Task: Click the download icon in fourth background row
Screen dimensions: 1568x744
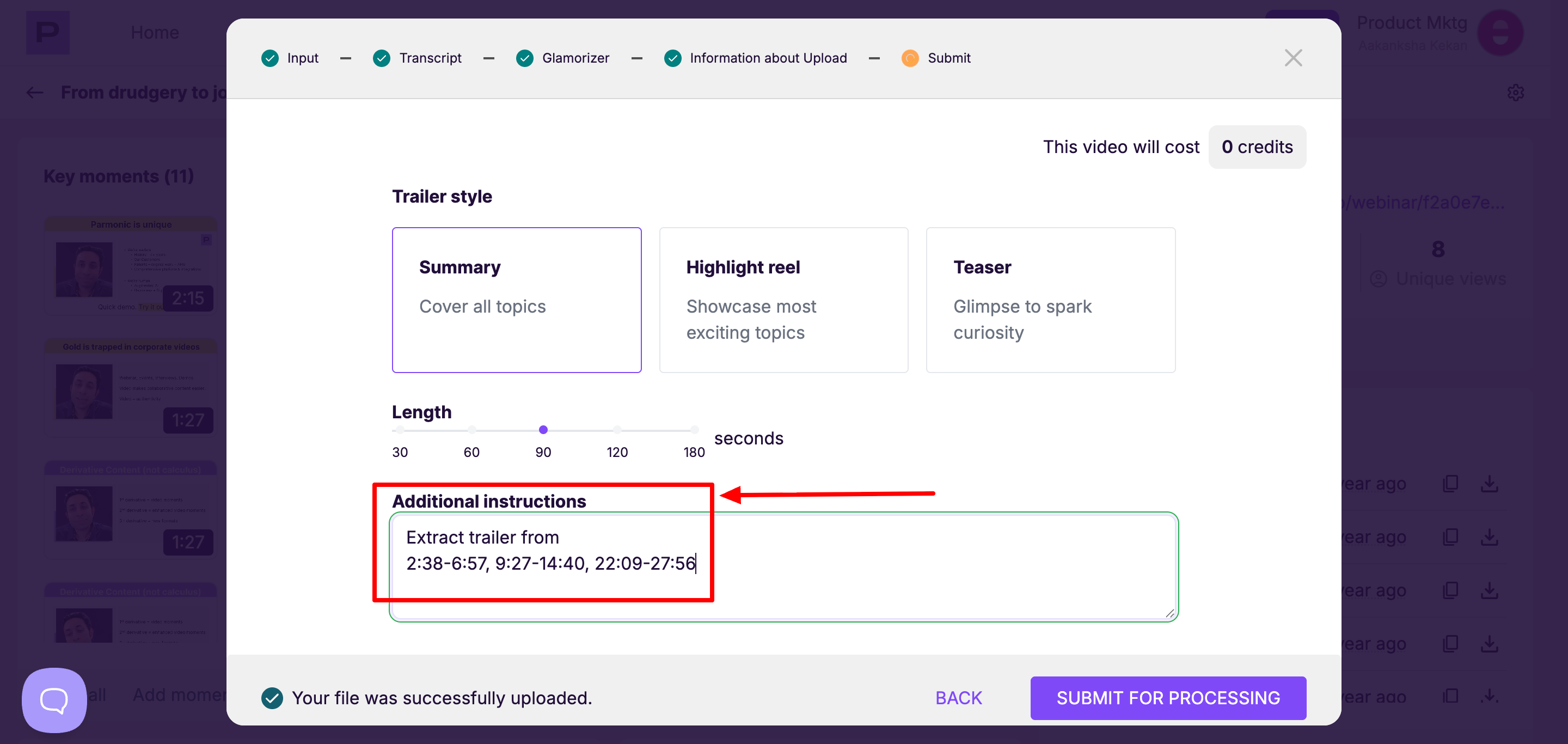Action: (x=1490, y=644)
